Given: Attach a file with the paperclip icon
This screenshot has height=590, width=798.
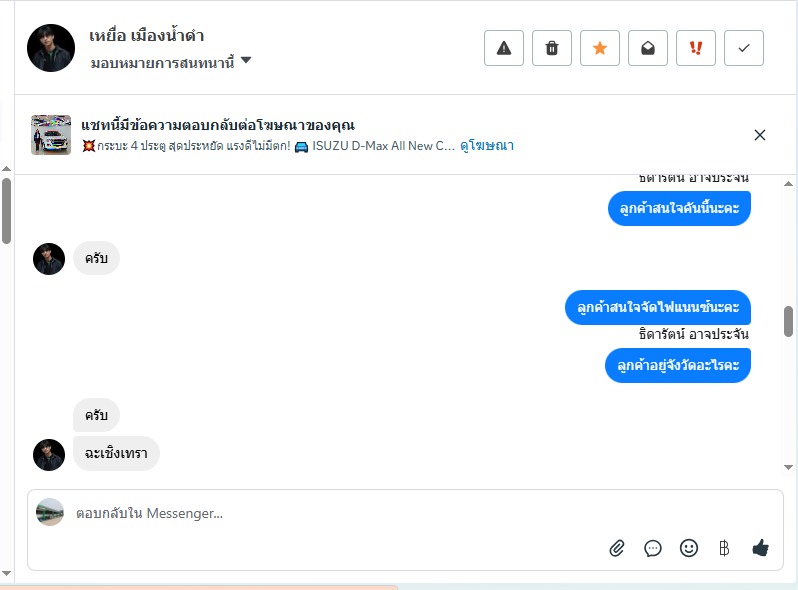Looking at the screenshot, I should click(617, 548).
